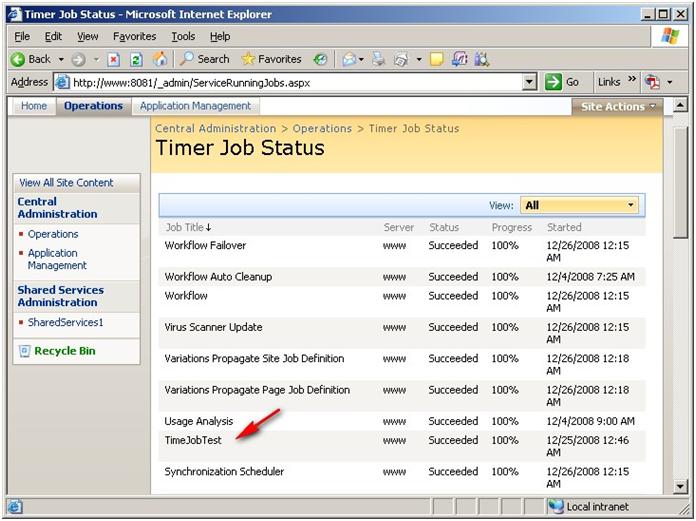This screenshot has width=696, height=521.
Task: Switch to the Operations tab
Action: (x=93, y=106)
